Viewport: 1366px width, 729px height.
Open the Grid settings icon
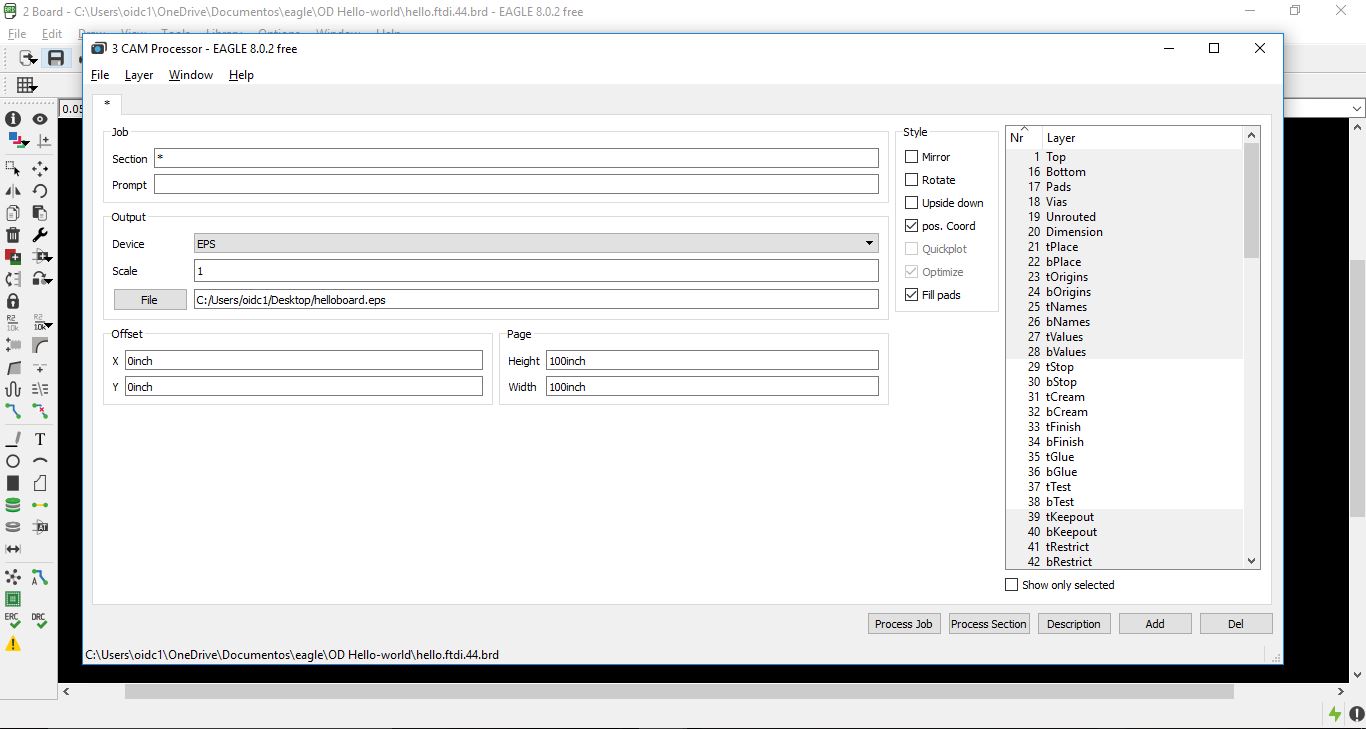(26, 85)
